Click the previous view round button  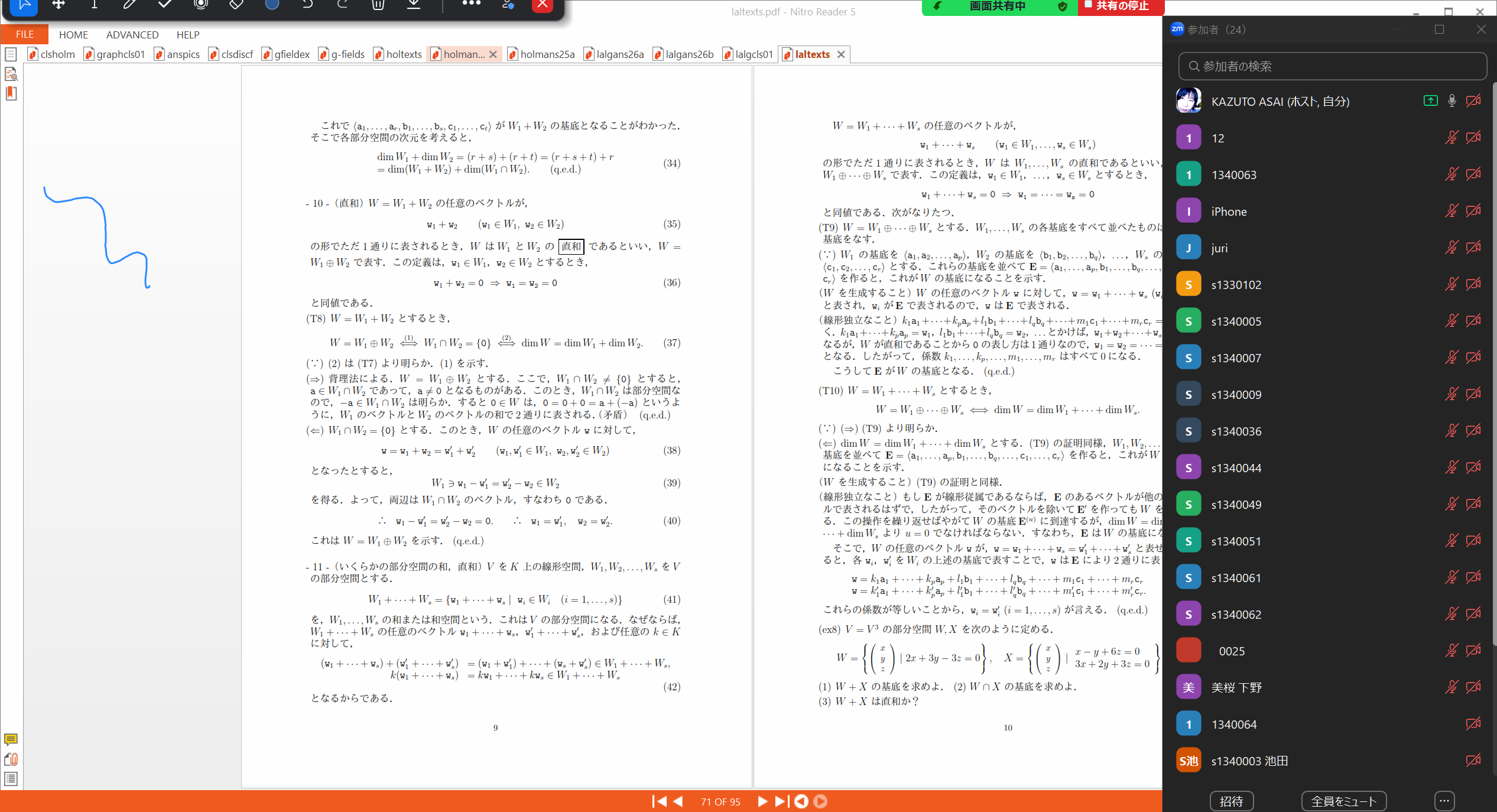click(801, 801)
